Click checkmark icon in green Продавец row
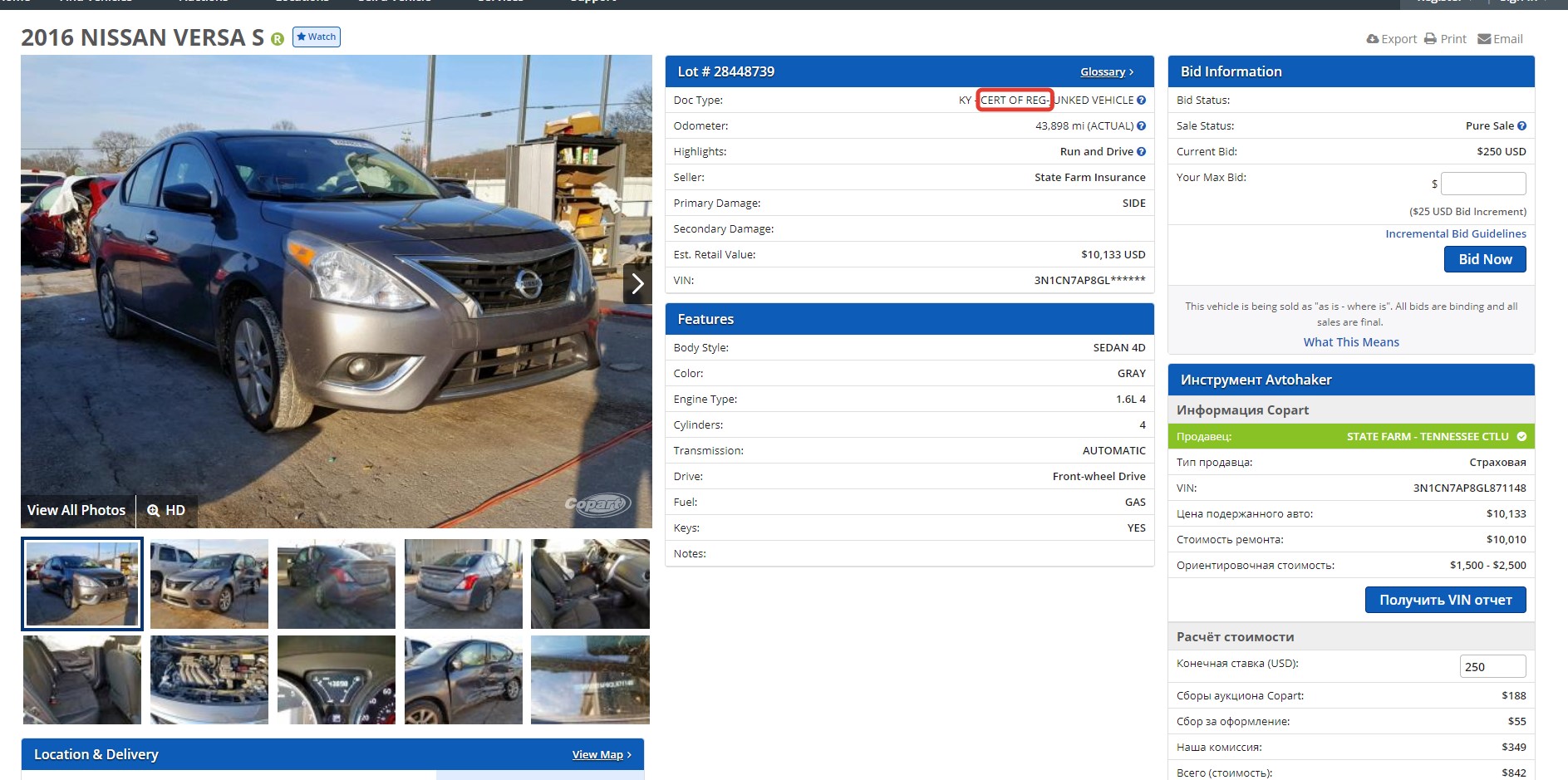Viewport: 1568px width, 780px height. pyautogui.click(x=1521, y=436)
